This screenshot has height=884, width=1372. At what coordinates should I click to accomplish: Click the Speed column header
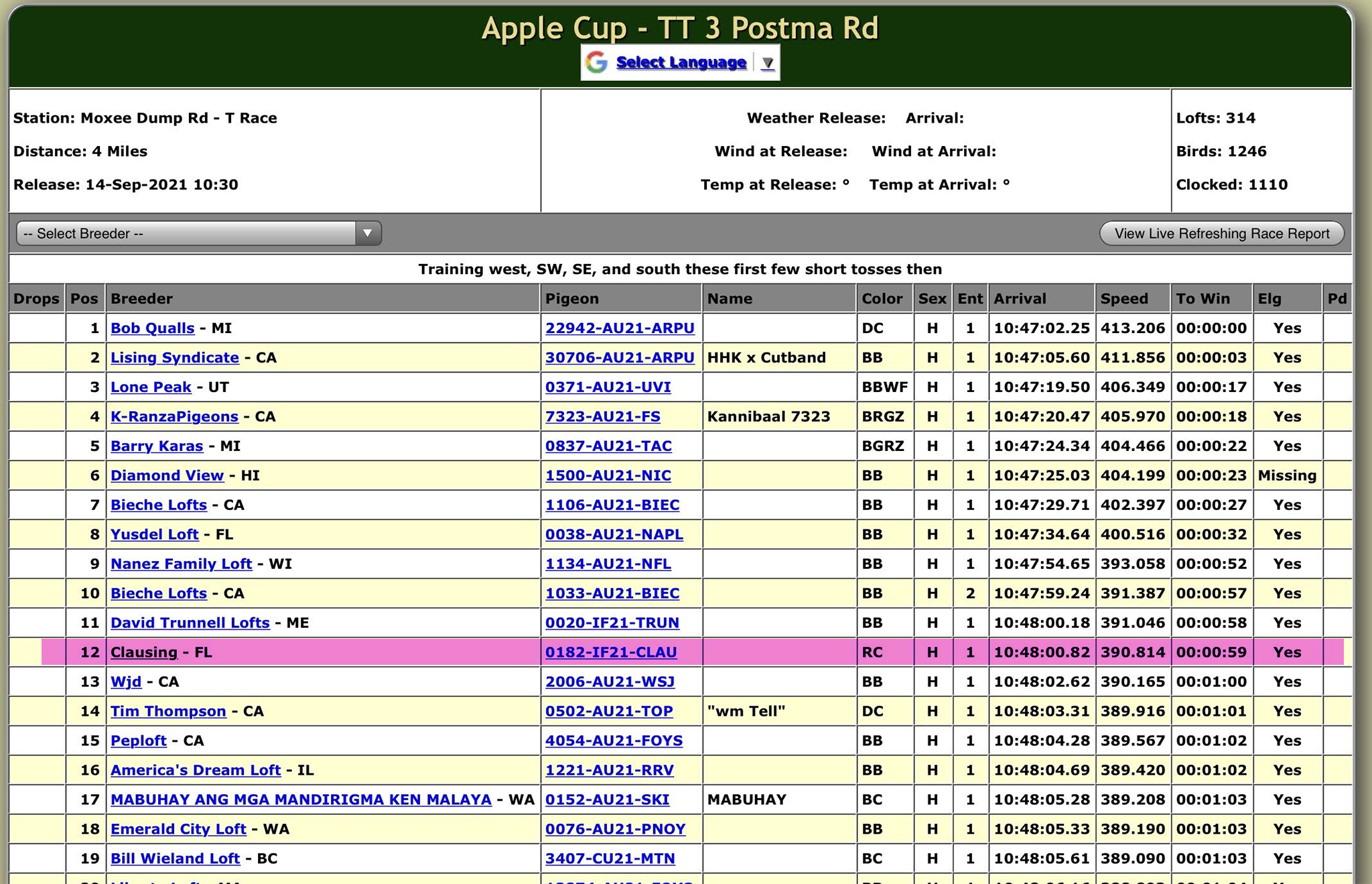tap(1123, 299)
